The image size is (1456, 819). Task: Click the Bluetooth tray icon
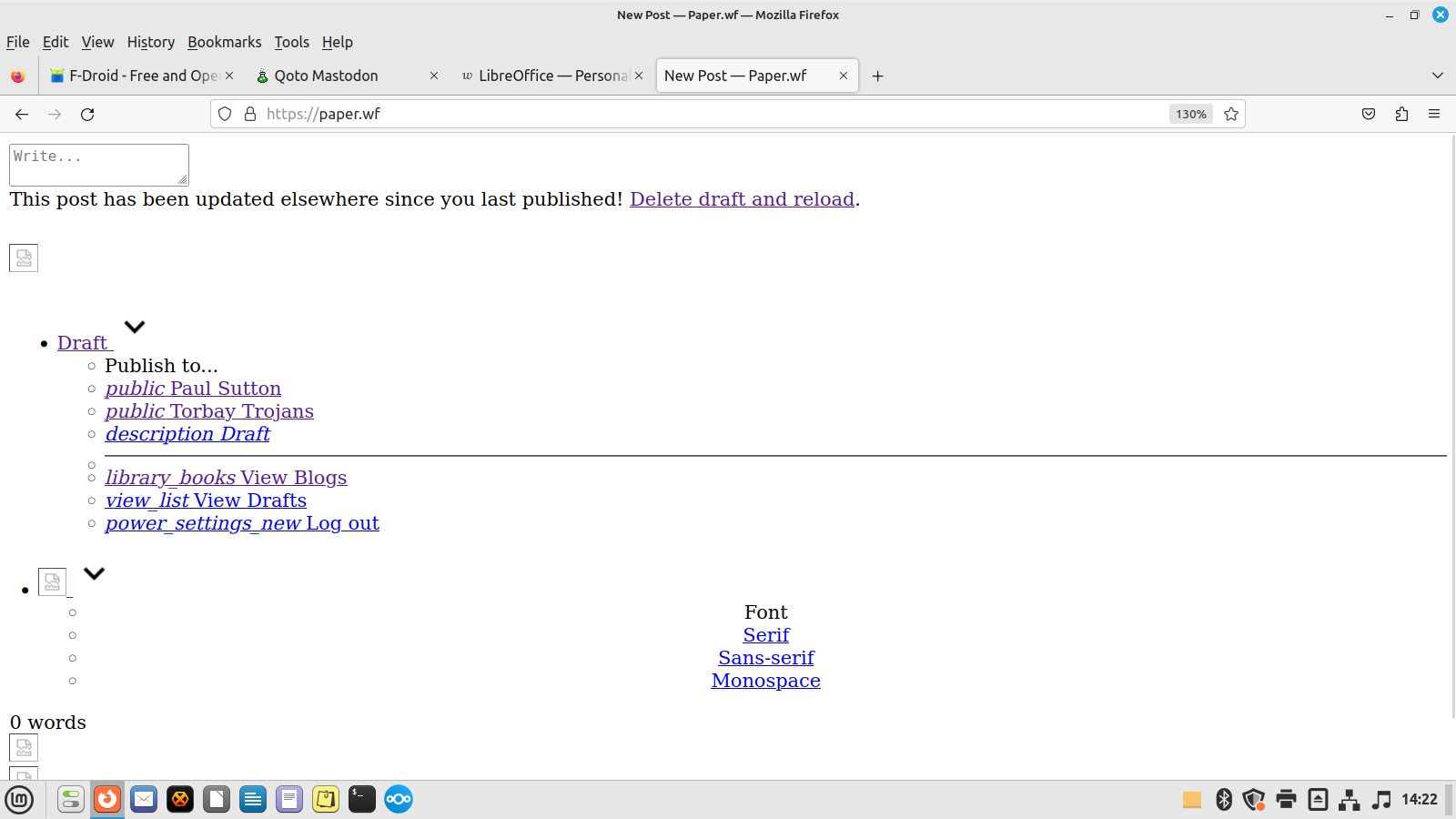click(1224, 799)
